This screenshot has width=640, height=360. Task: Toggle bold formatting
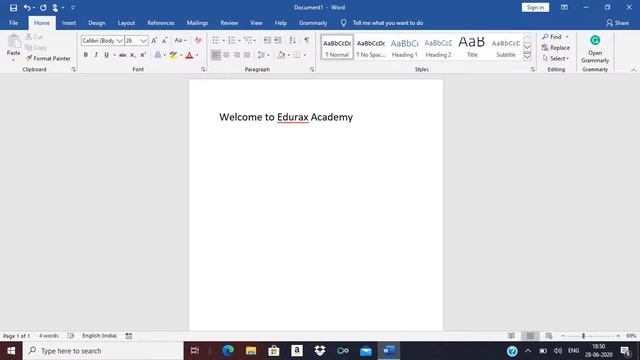tap(86, 55)
